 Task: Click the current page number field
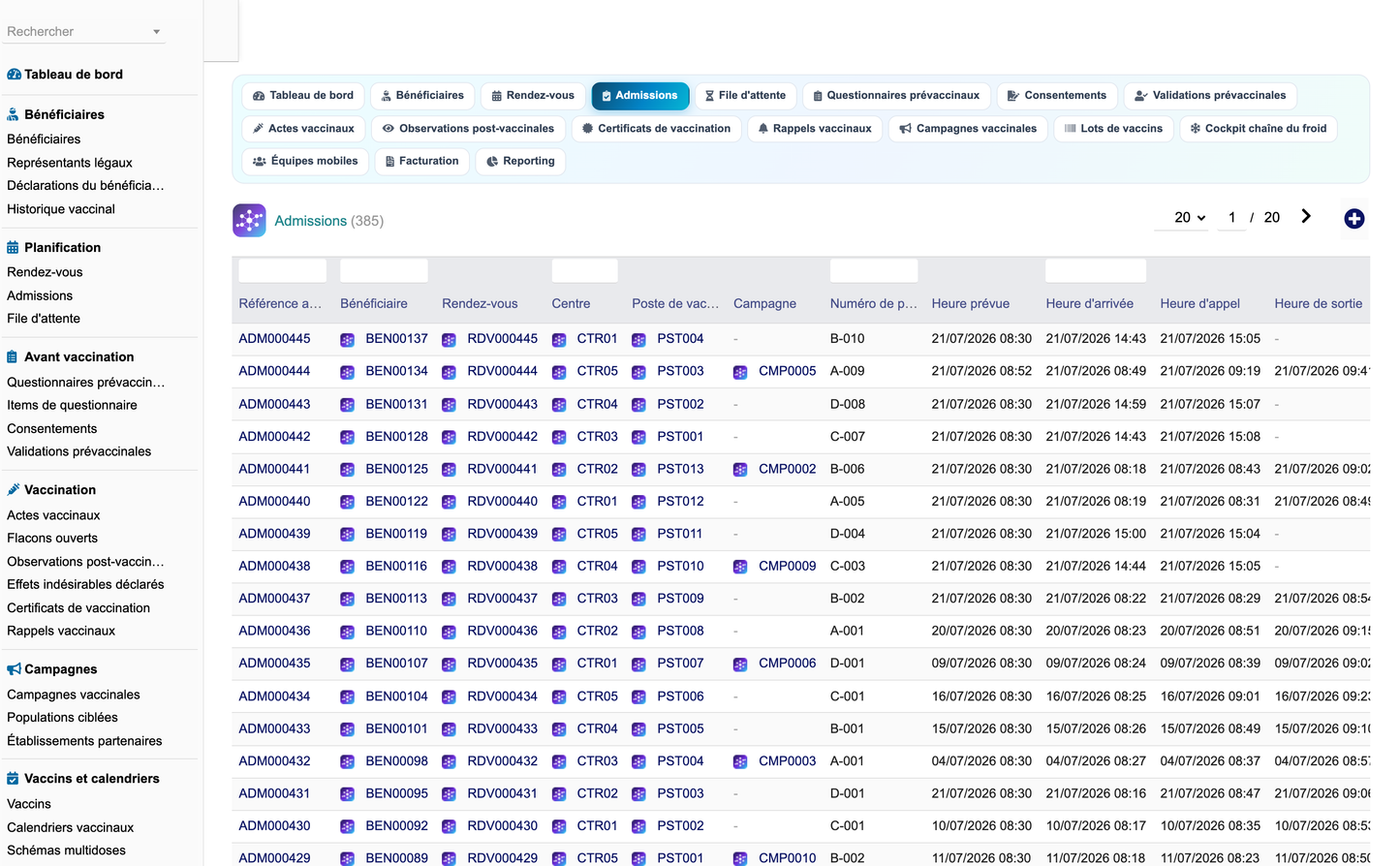pos(1231,218)
